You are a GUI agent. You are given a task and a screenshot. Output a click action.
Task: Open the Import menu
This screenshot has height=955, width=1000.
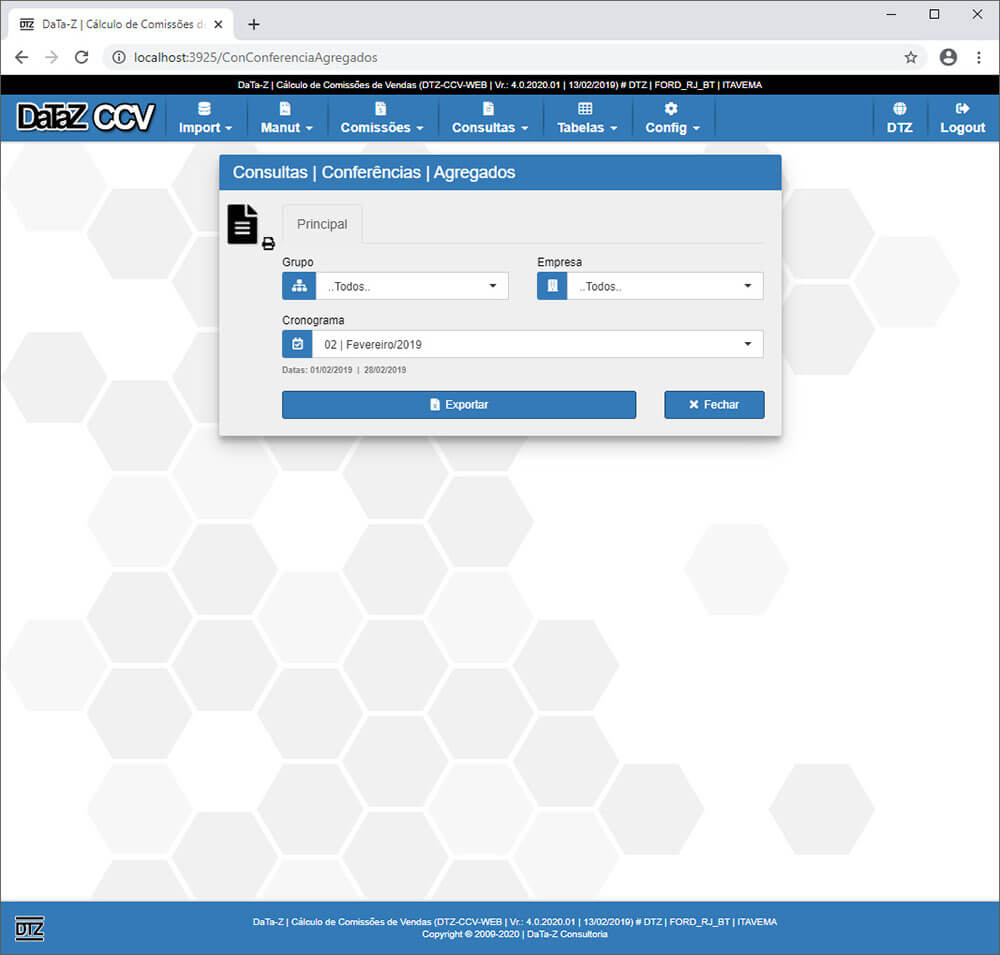point(205,118)
